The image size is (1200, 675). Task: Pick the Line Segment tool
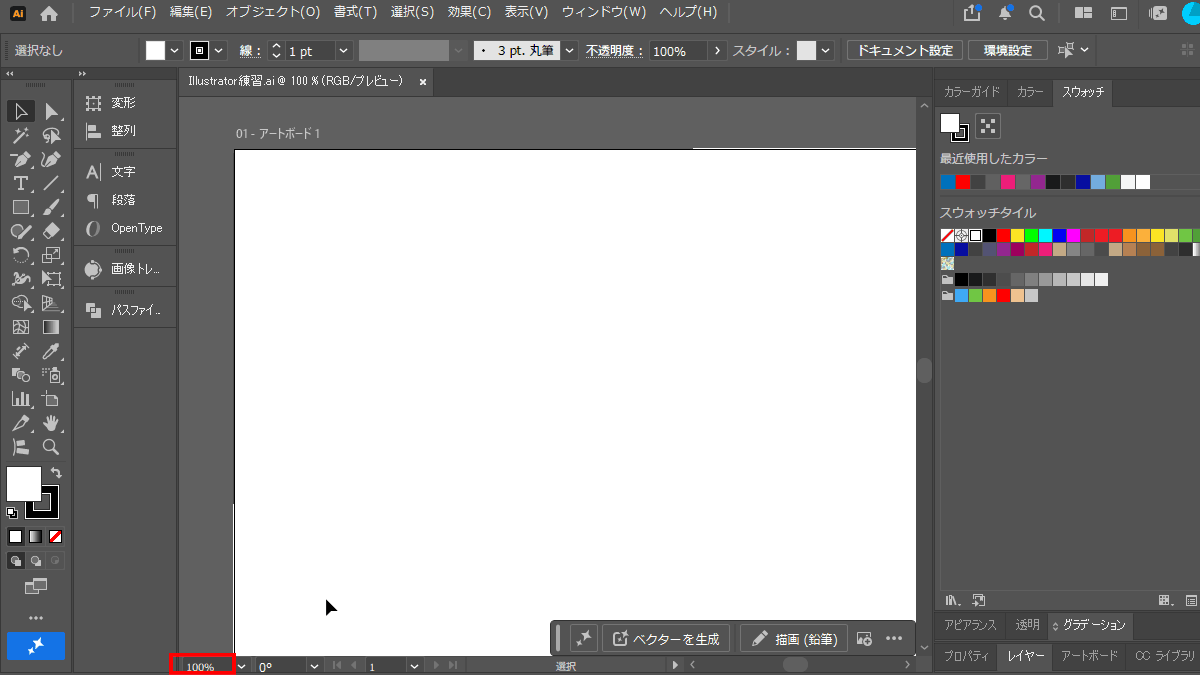point(51,183)
